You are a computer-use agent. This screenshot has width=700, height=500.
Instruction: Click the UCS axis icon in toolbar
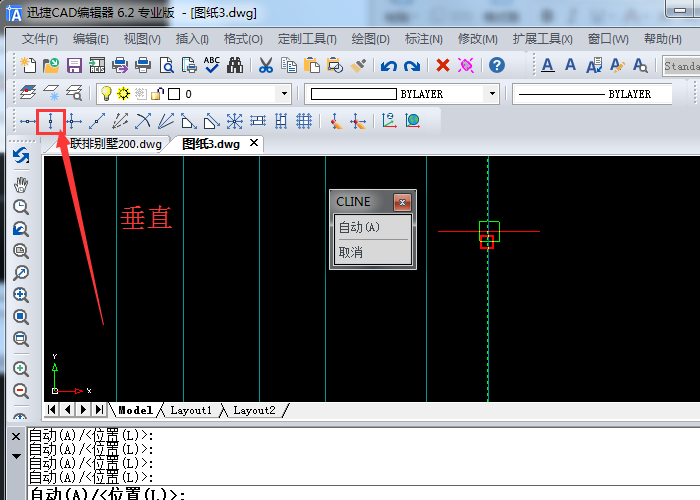(389, 121)
